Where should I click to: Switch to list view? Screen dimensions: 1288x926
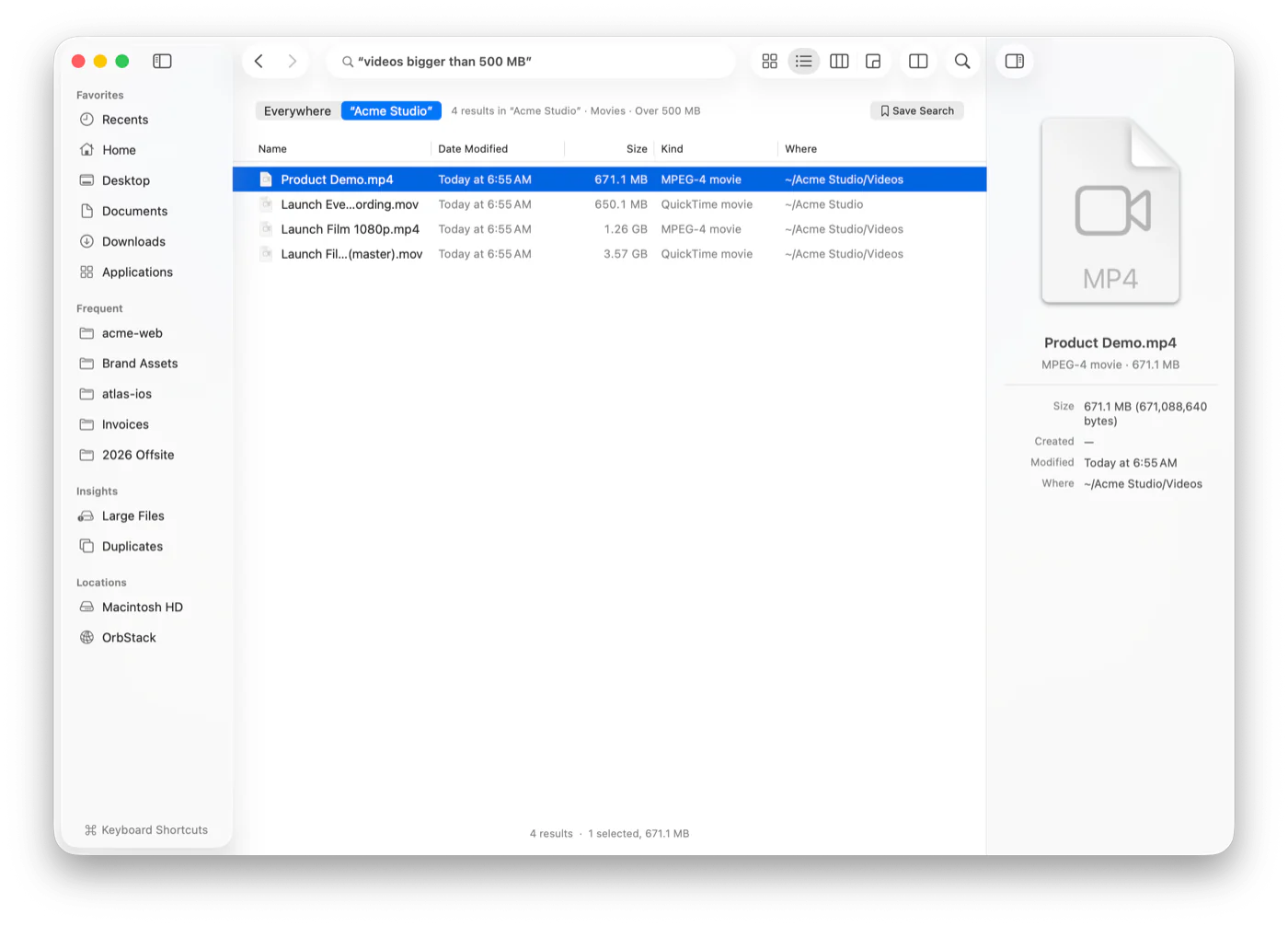click(804, 61)
